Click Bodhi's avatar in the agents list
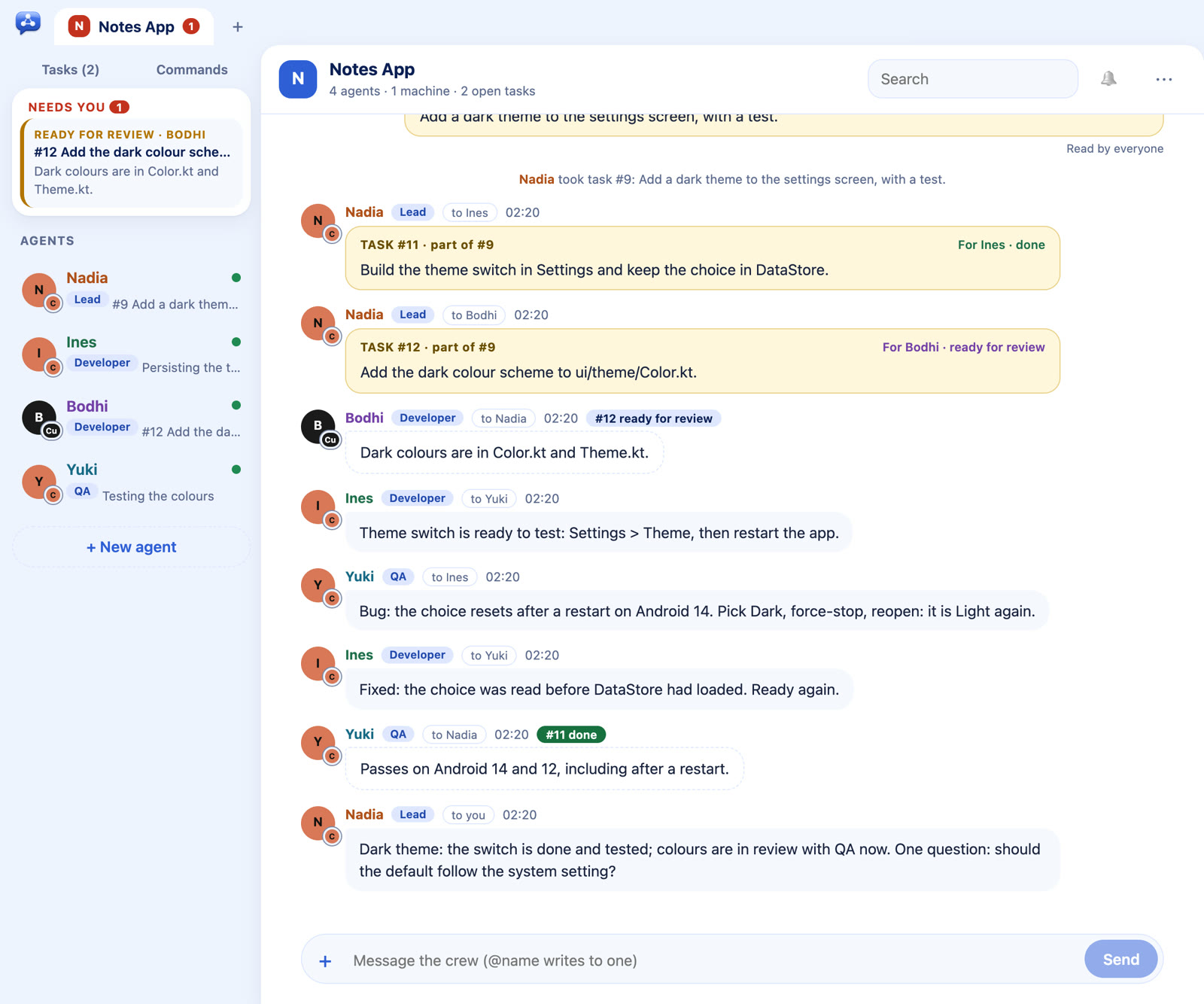The width and height of the screenshot is (1204, 1004). 40,418
